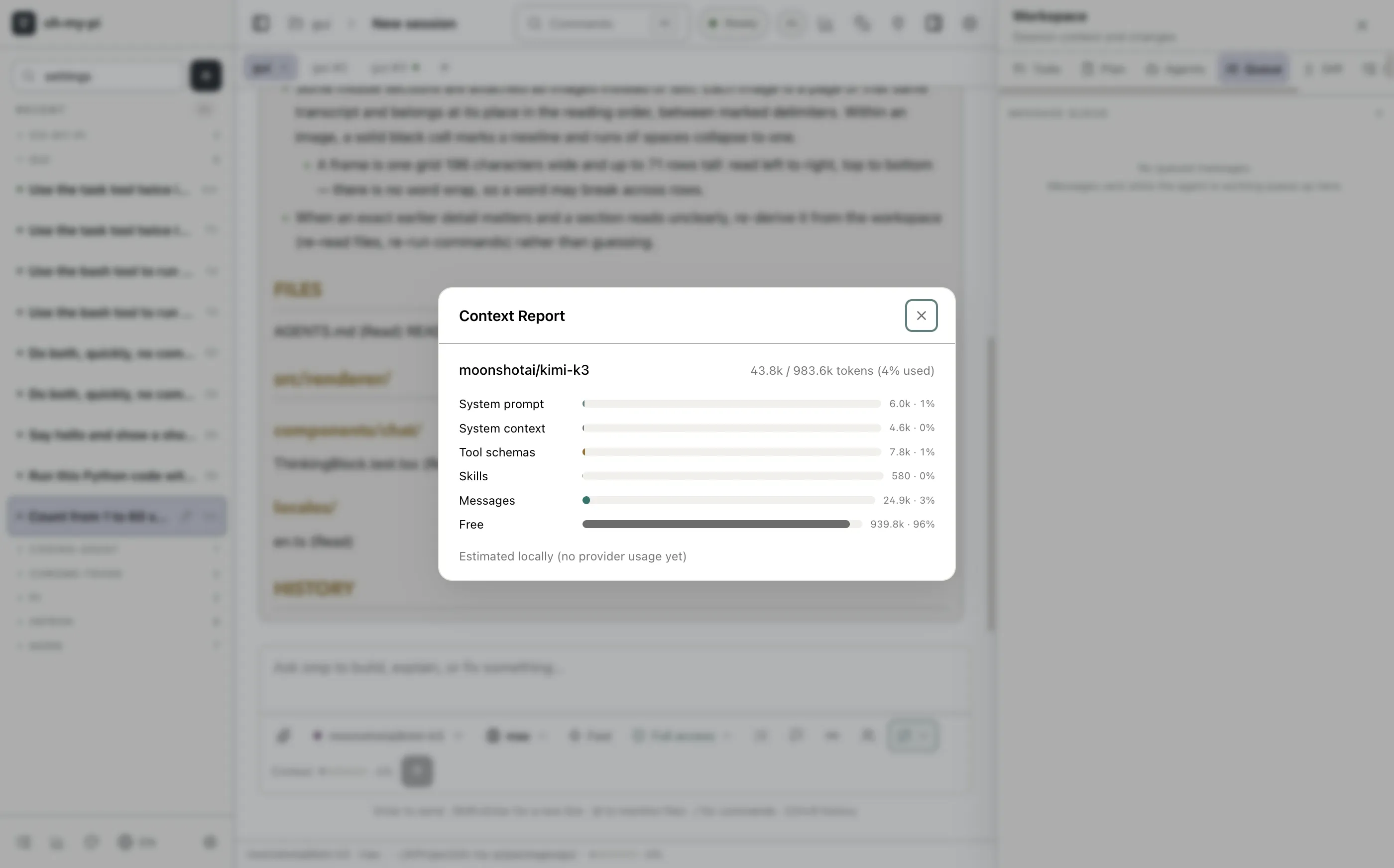Screen dimensions: 1394x868
Task: Click the System context usage bar
Action: coord(731,428)
